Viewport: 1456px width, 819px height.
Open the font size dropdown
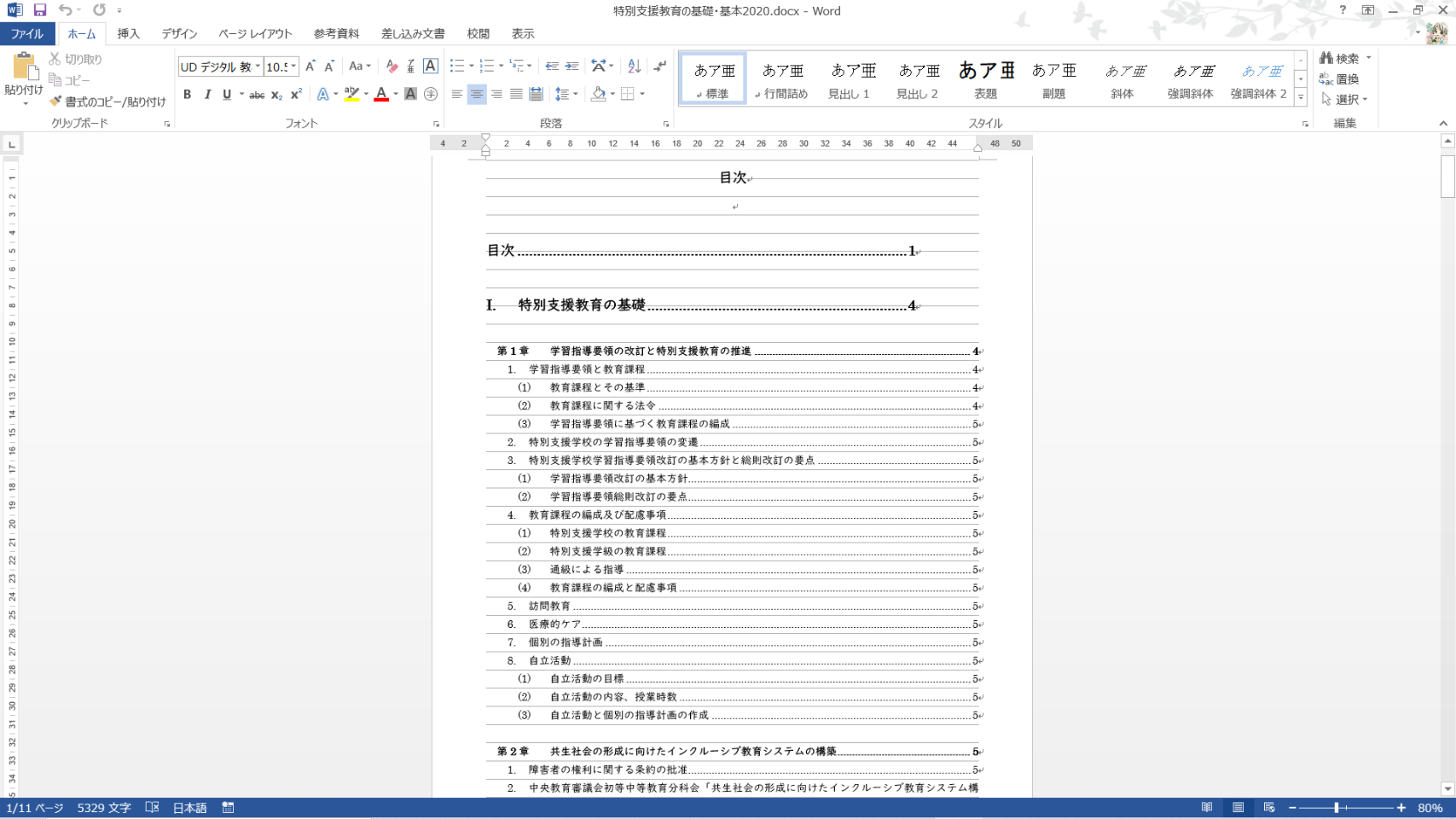(x=293, y=67)
